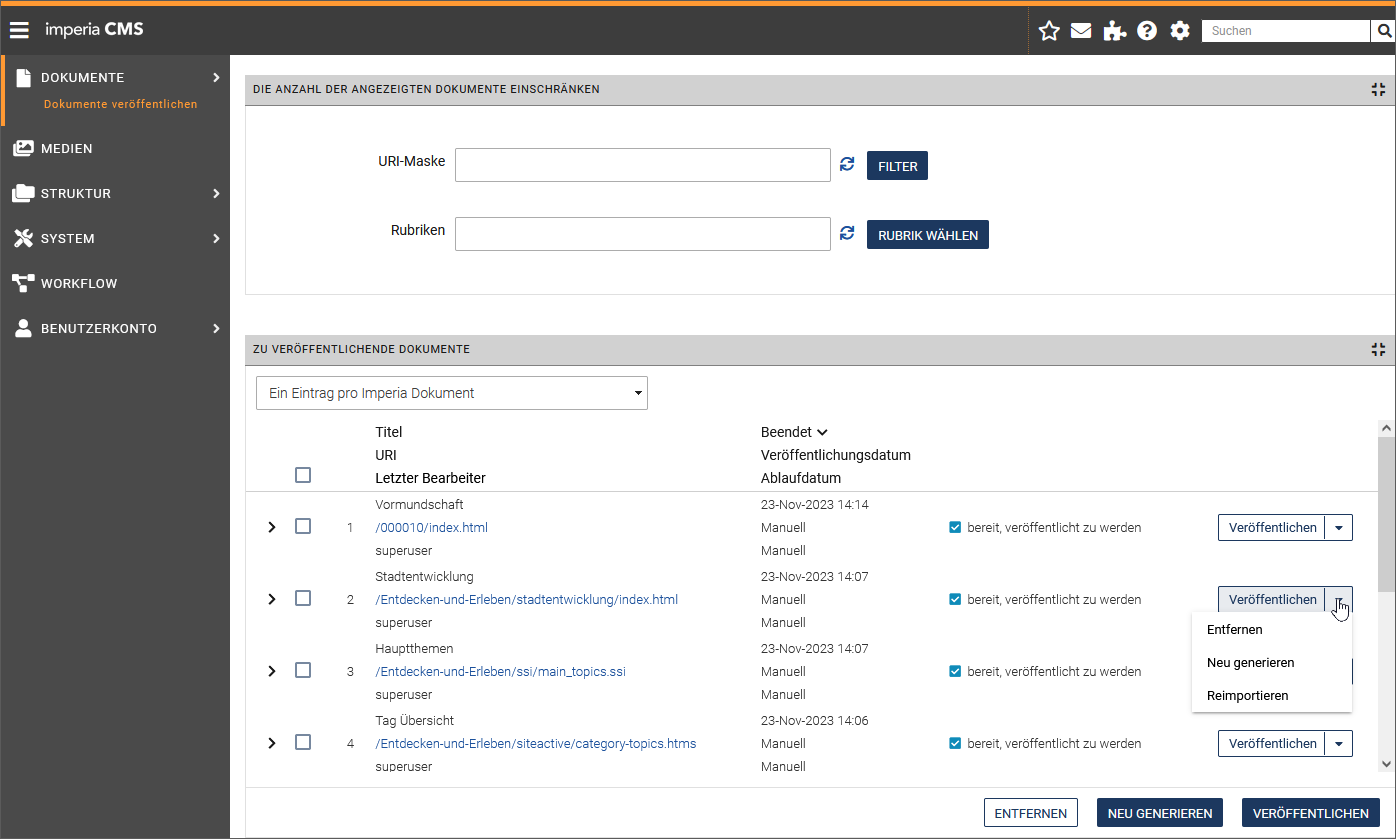Open the ssi/main_topics.ssi link
Image resolution: width=1396 pixels, height=839 pixels.
pos(500,671)
